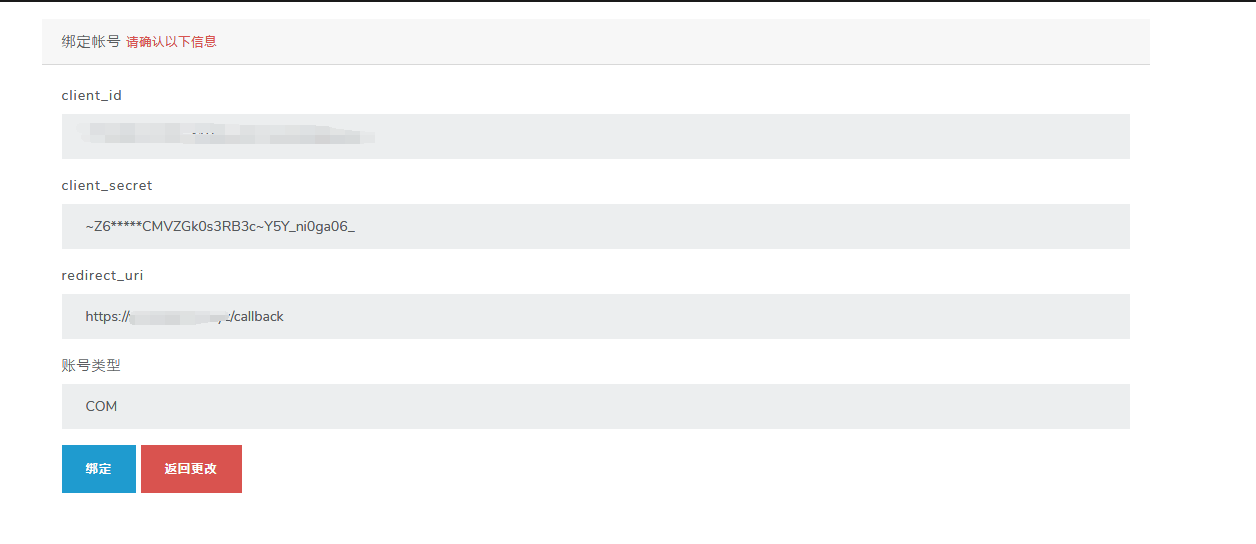Click the gray panel header bar
The image size is (1256, 544).
[x=596, y=42]
